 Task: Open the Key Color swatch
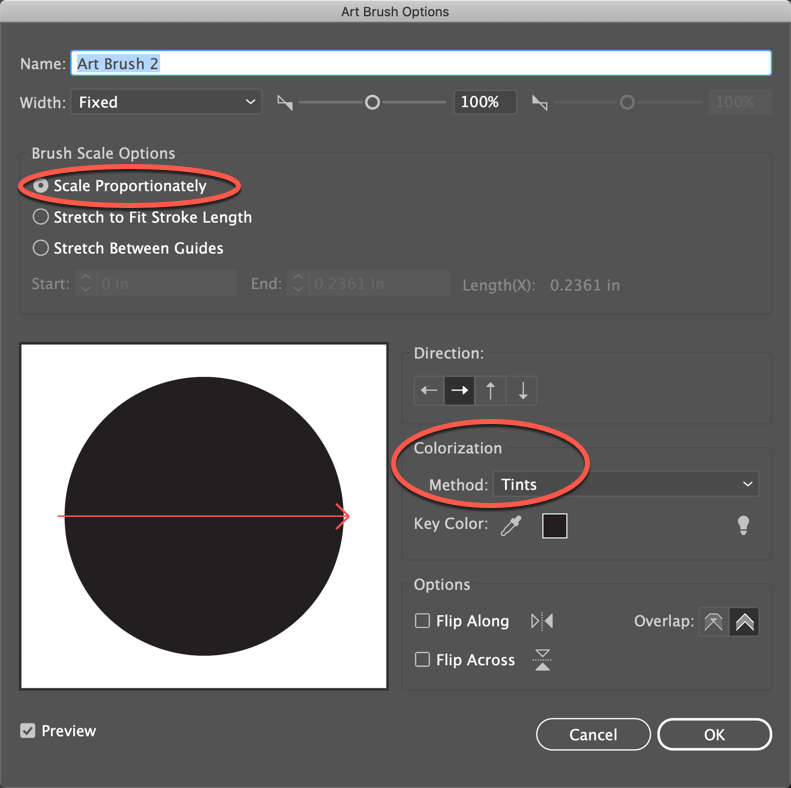[554, 526]
